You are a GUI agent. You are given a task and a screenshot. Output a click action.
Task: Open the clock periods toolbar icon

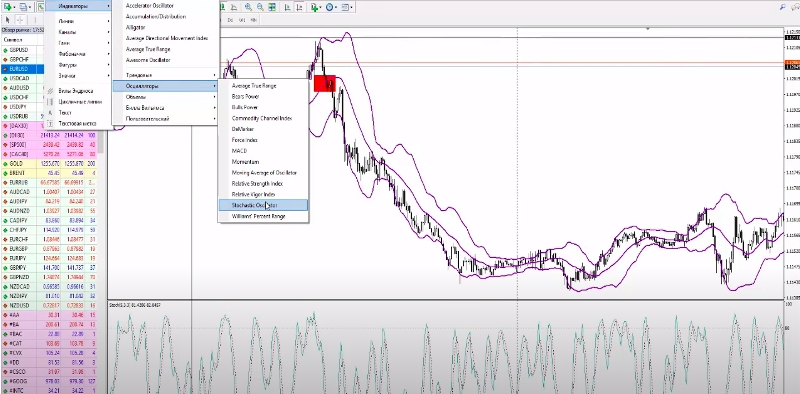pos(330,7)
